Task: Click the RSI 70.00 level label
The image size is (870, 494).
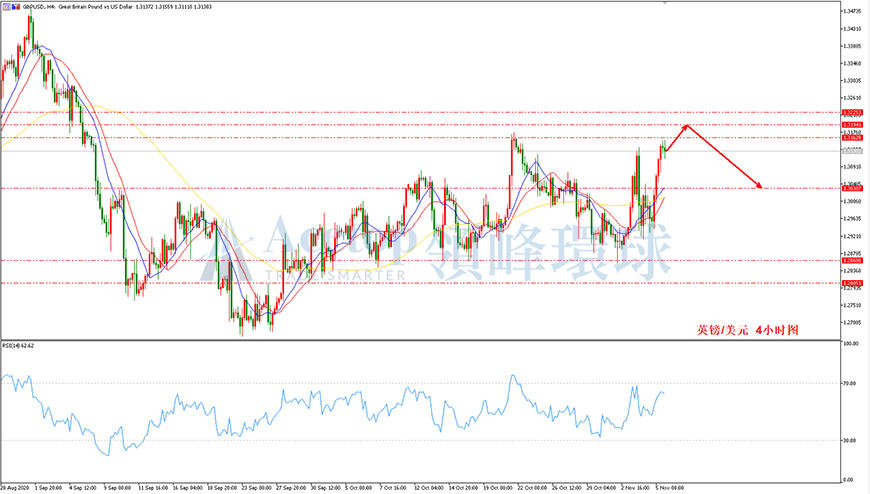Action: [850, 383]
